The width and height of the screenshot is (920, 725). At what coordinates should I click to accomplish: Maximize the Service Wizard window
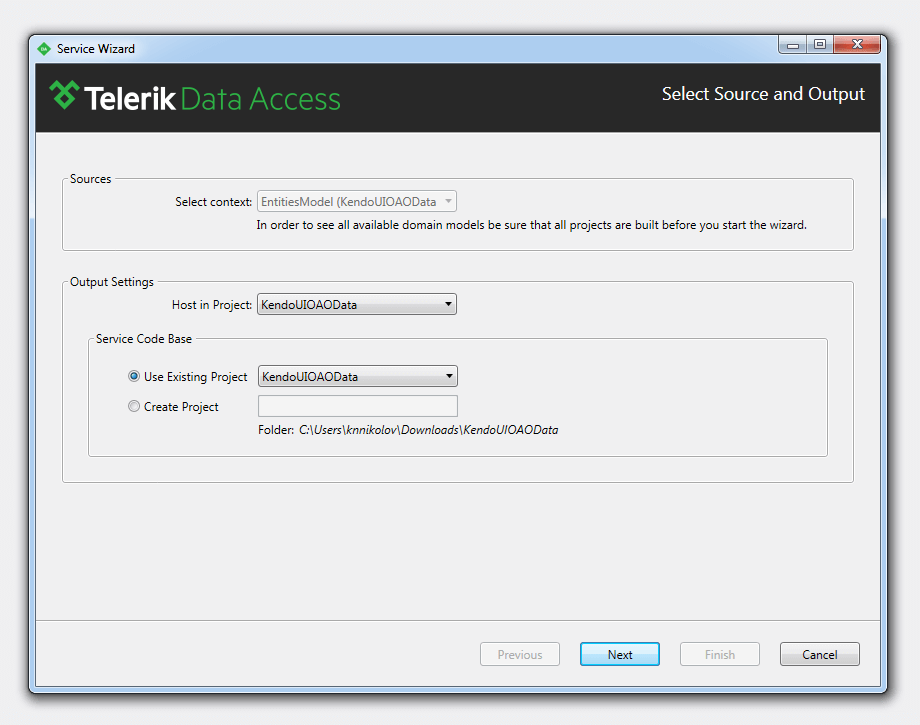[820, 45]
